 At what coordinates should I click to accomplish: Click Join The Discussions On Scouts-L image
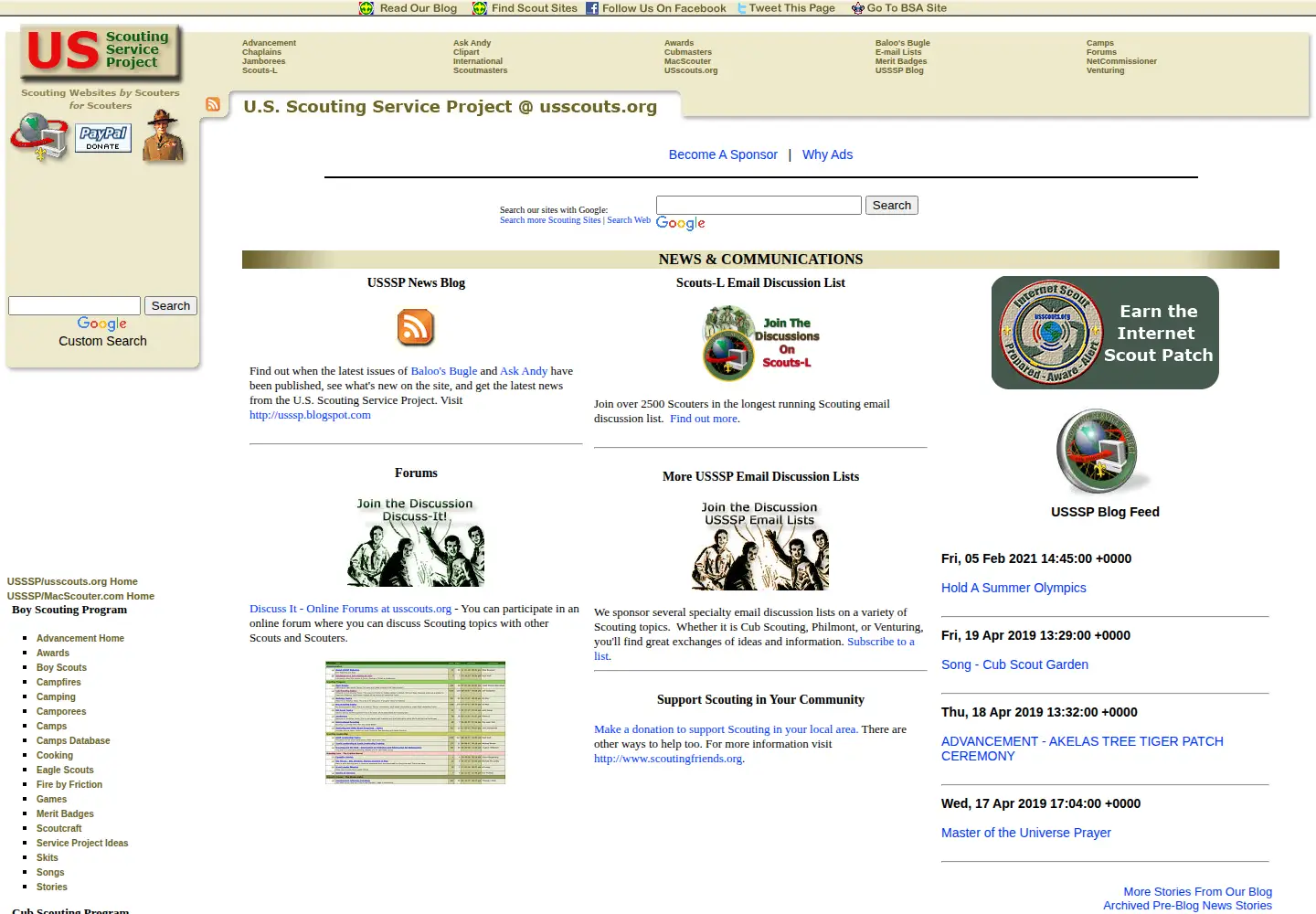pos(760,344)
